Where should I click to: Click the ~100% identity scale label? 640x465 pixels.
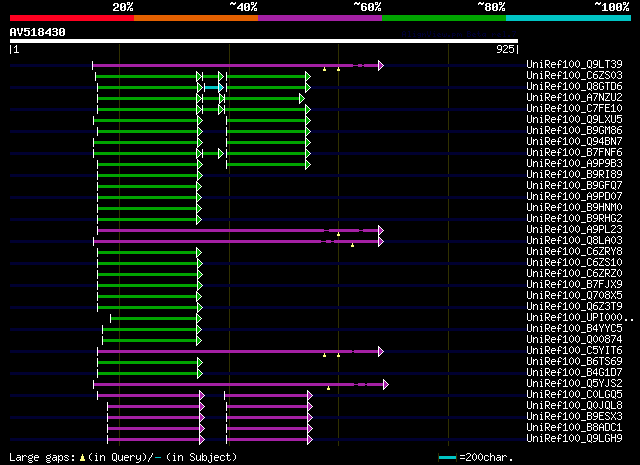(612, 7)
